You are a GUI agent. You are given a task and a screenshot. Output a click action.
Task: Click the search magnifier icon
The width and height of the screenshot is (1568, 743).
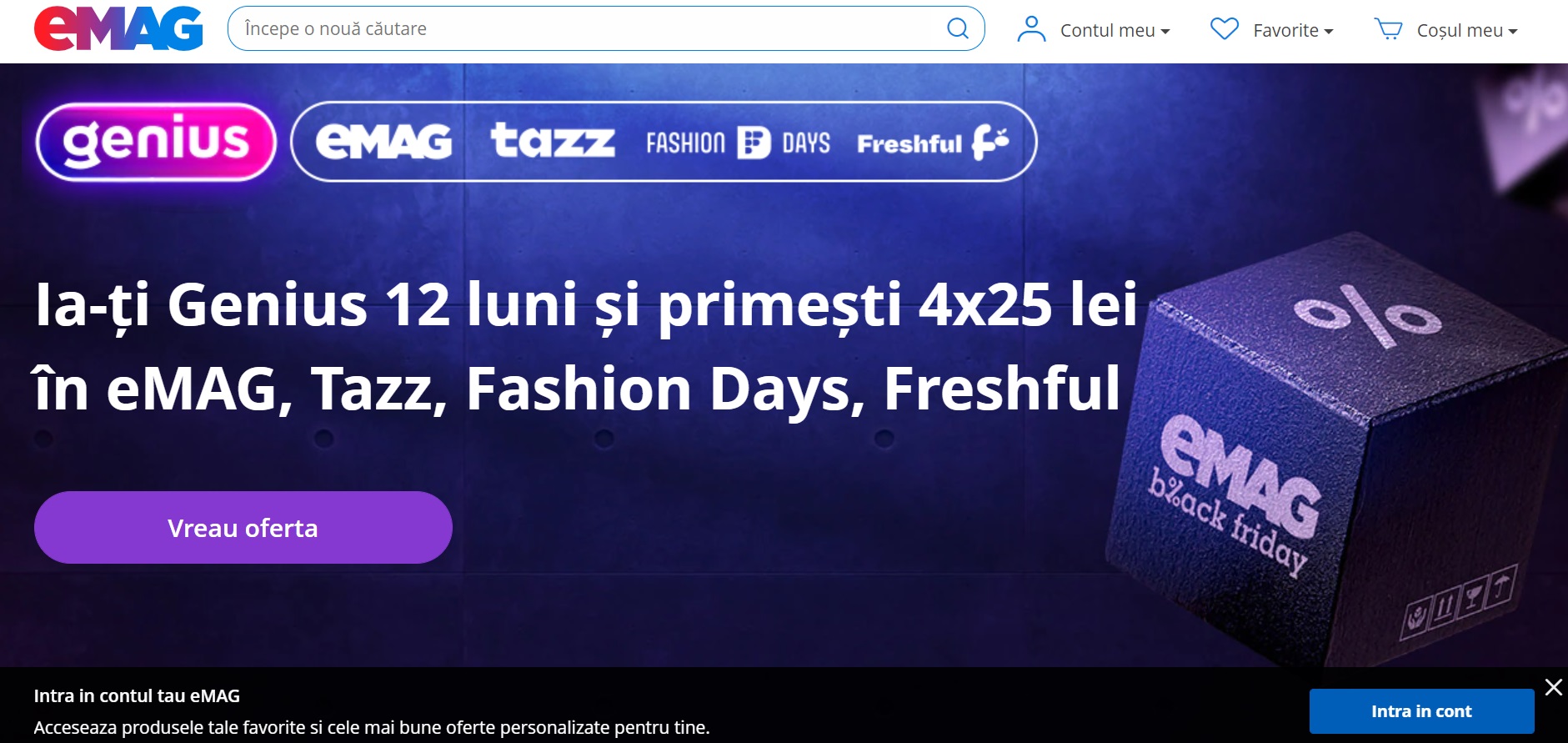pyautogui.click(x=958, y=28)
